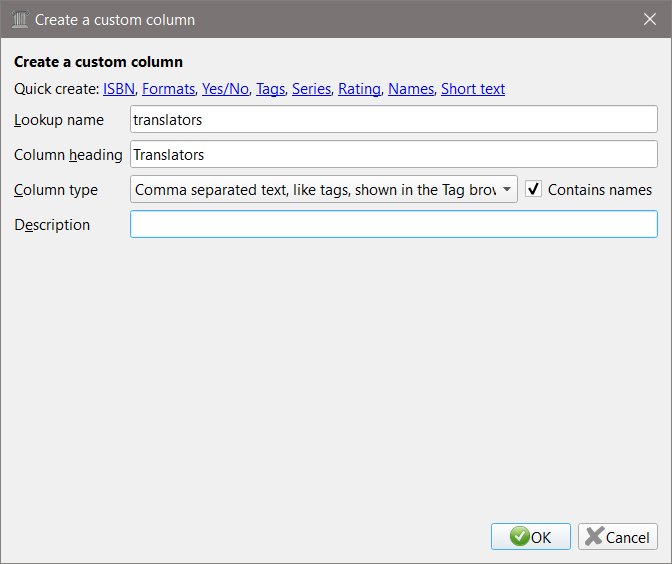Click the calibre library icon in title bar
This screenshot has width=672, height=564.
[19, 19]
